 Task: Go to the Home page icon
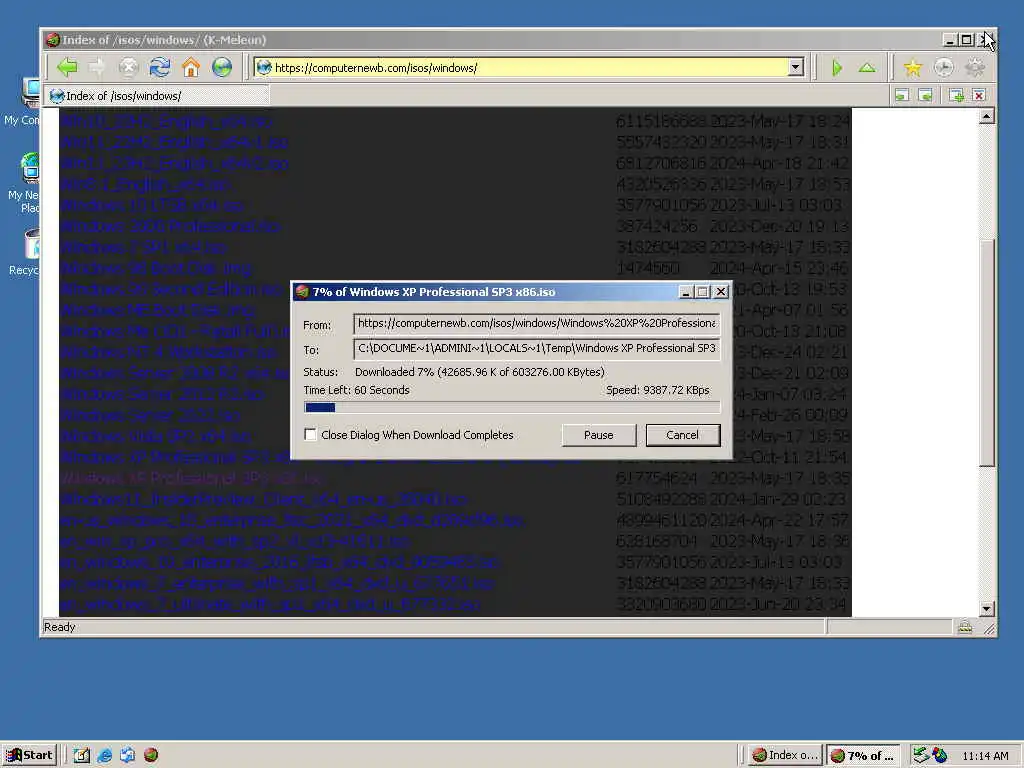point(191,67)
